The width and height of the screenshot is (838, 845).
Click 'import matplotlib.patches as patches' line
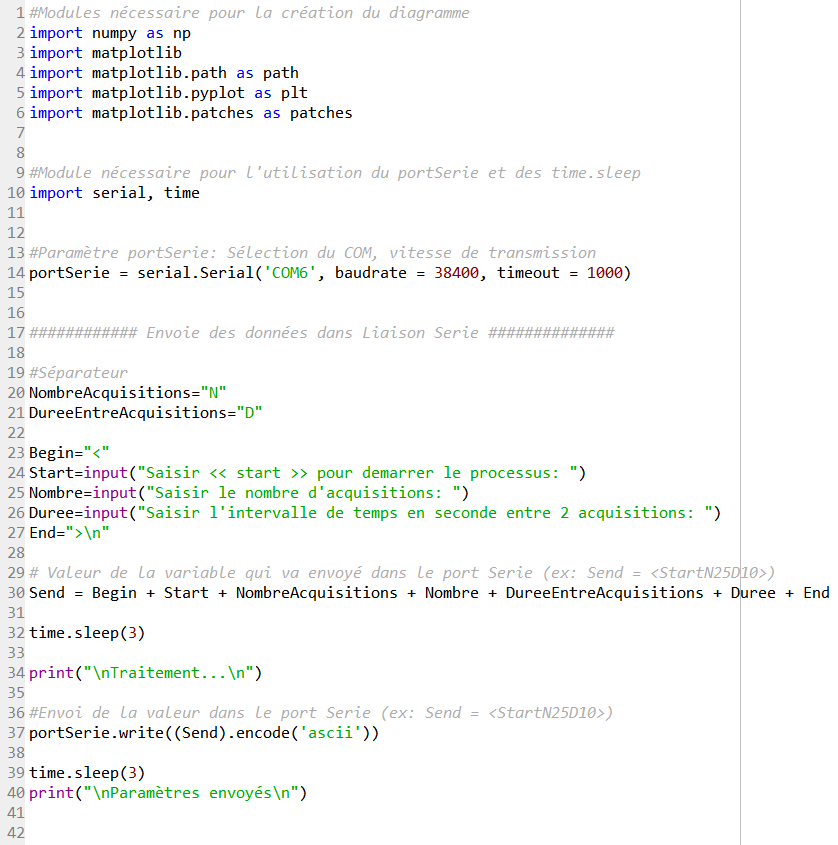191,113
